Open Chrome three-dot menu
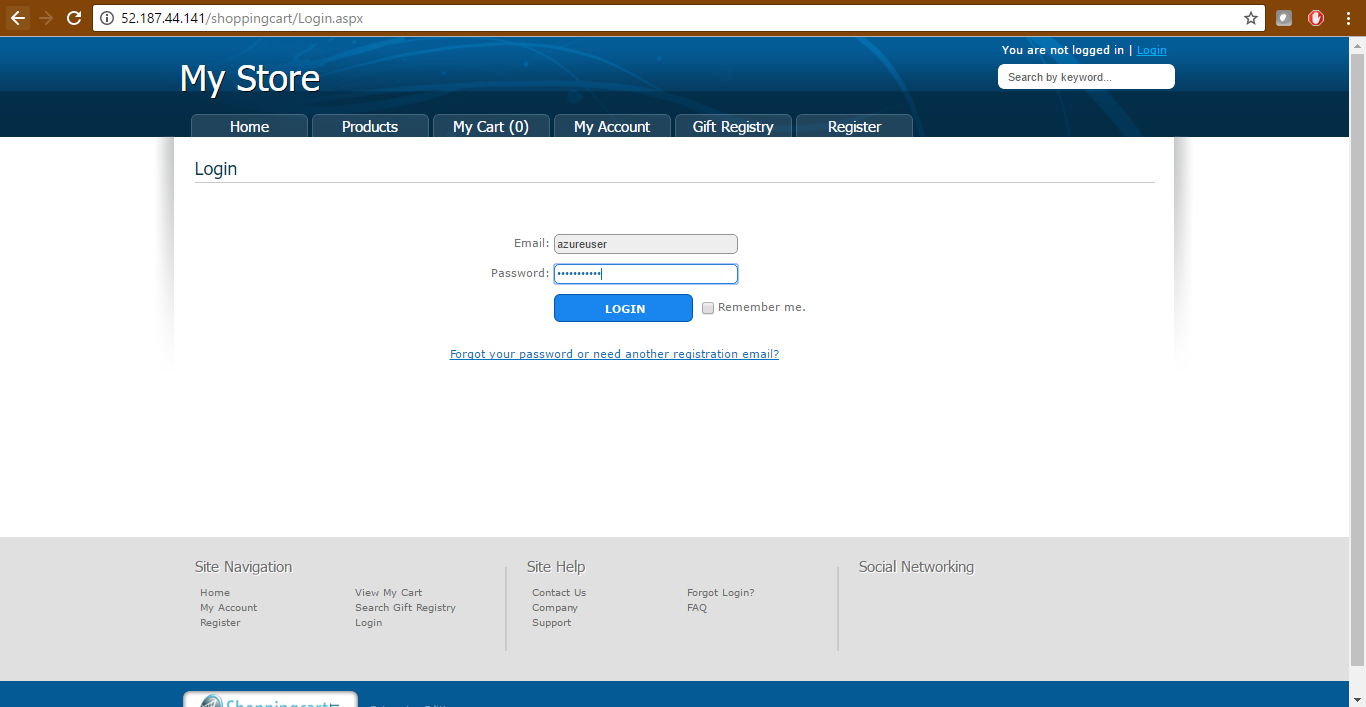 1348,18
